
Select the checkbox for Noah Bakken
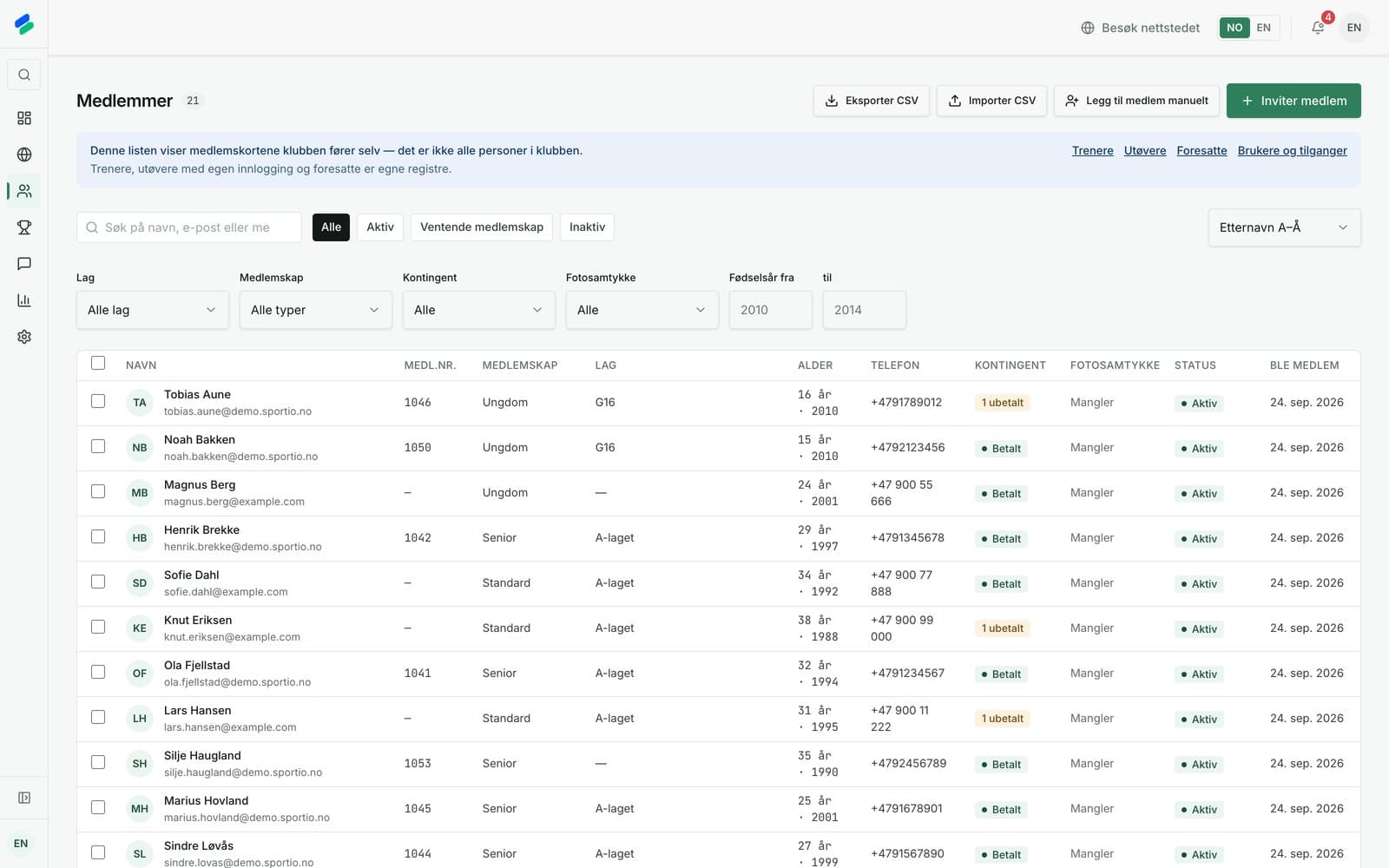coord(98,447)
